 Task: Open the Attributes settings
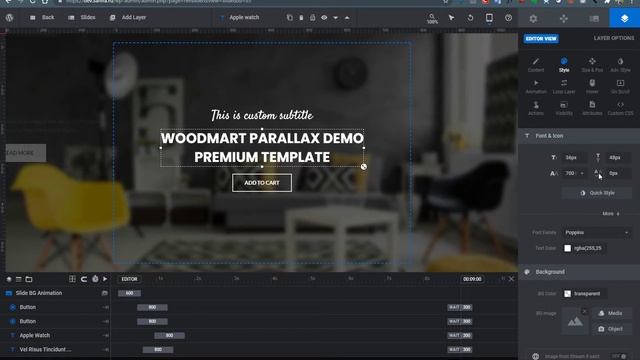point(592,108)
